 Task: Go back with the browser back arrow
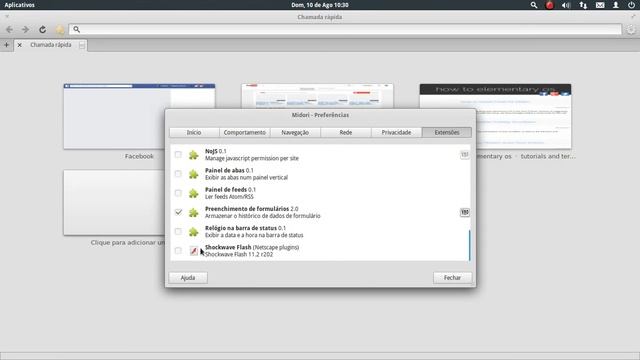click(9, 29)
